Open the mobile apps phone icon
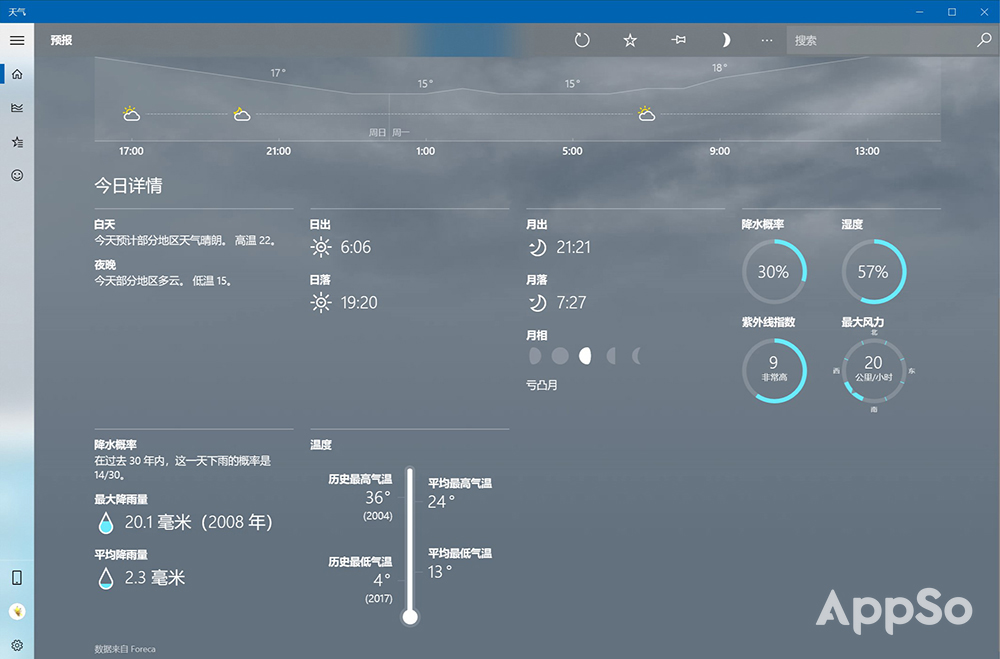The image size is (1000, 659). coord(16,577)
